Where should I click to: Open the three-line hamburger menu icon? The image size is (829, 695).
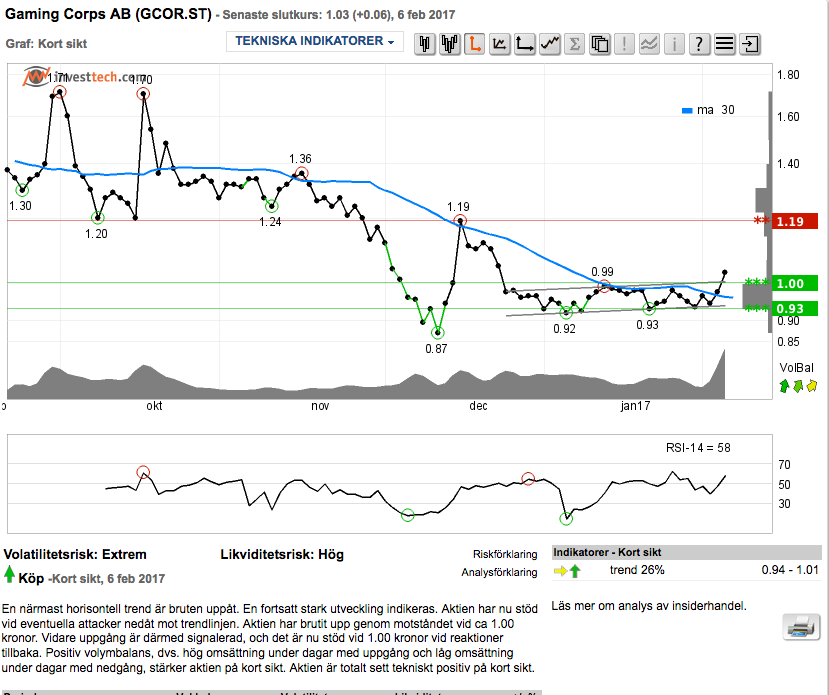[724, 44]
